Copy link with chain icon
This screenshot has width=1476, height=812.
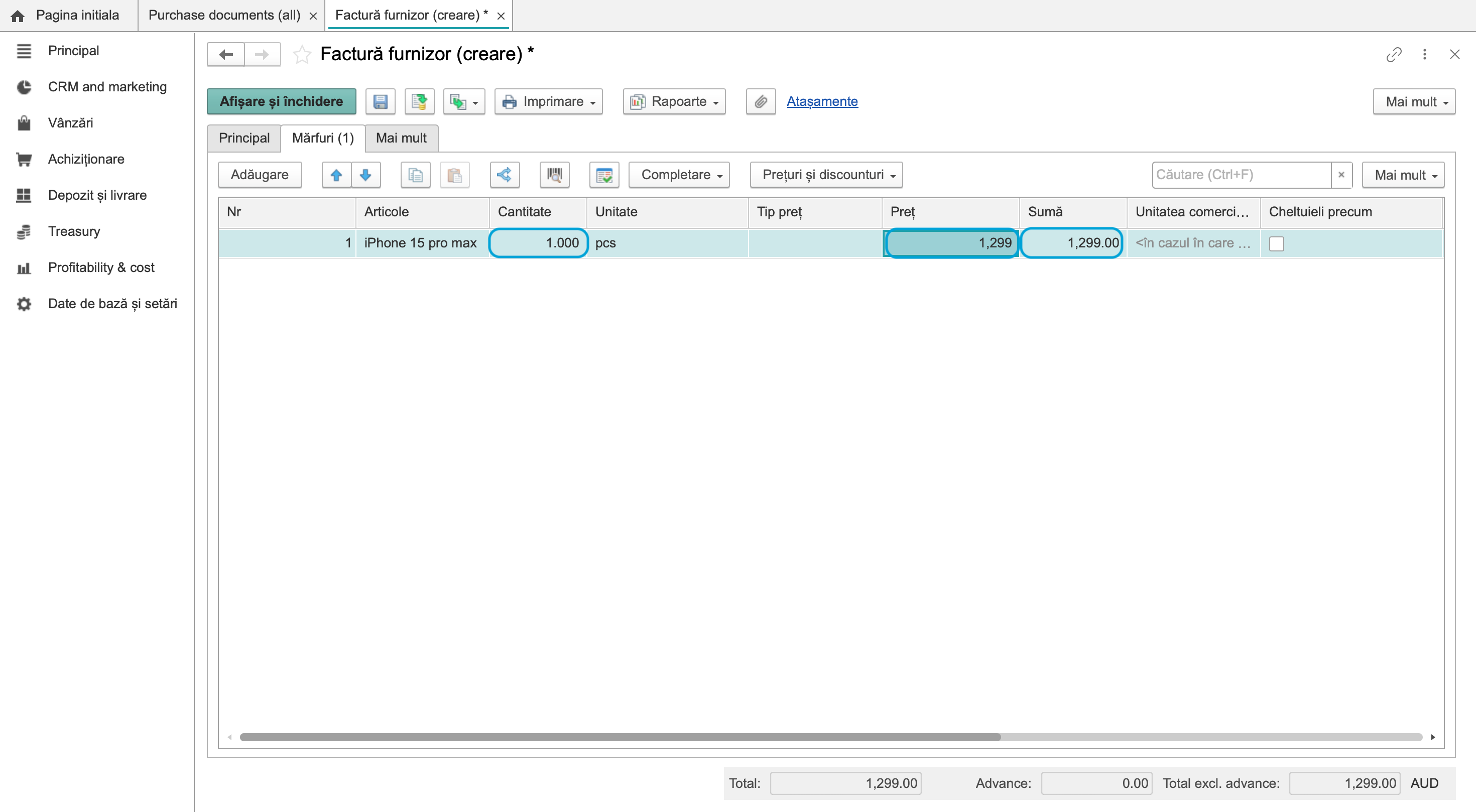pos(1394,54)
